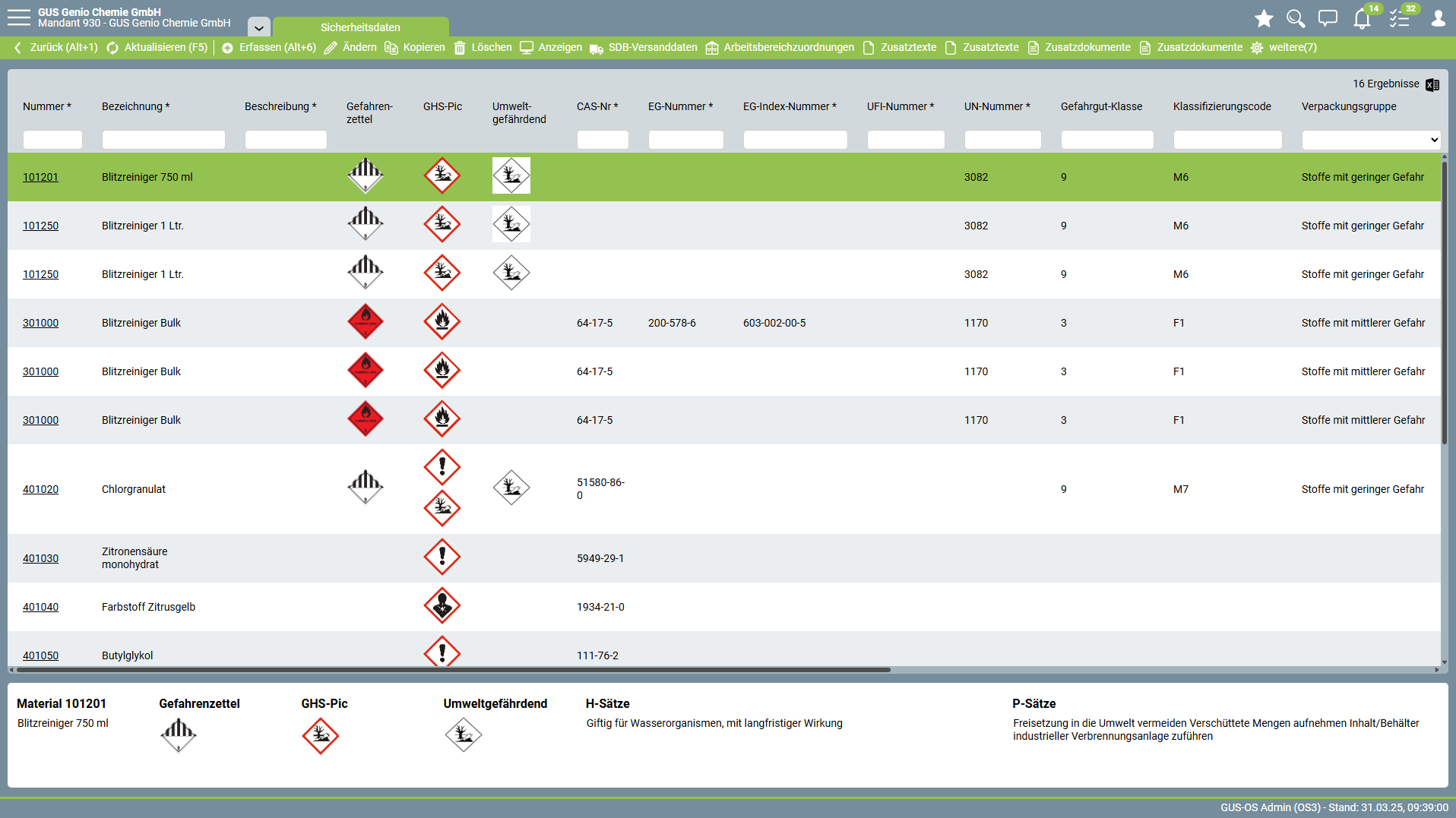Open the favorites star
The image size is (1456, 818).
(1264, 18)
